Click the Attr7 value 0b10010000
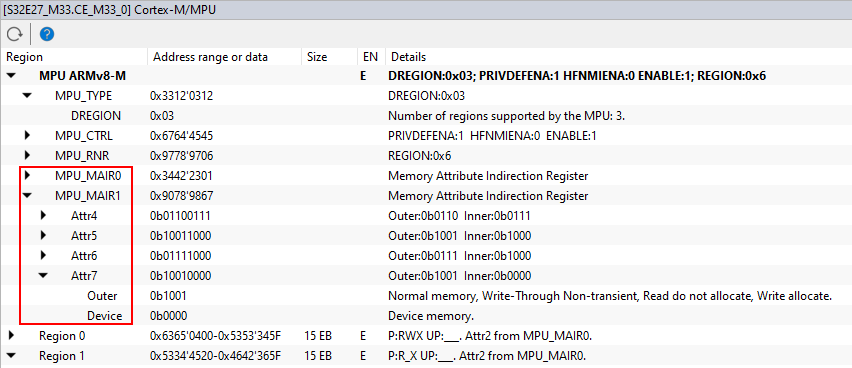This screenshot has width=852, height=368. coord(180,276)
